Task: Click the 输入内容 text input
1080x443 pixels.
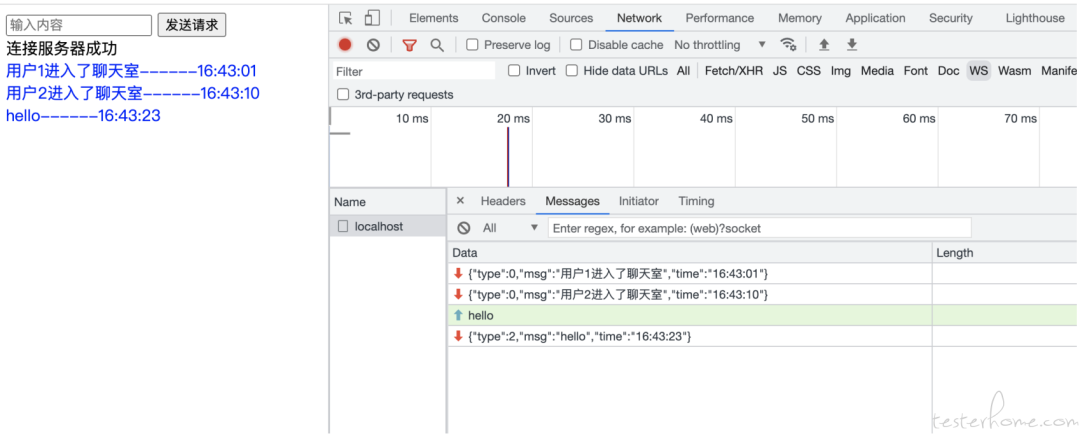Action: pos(79,25)
